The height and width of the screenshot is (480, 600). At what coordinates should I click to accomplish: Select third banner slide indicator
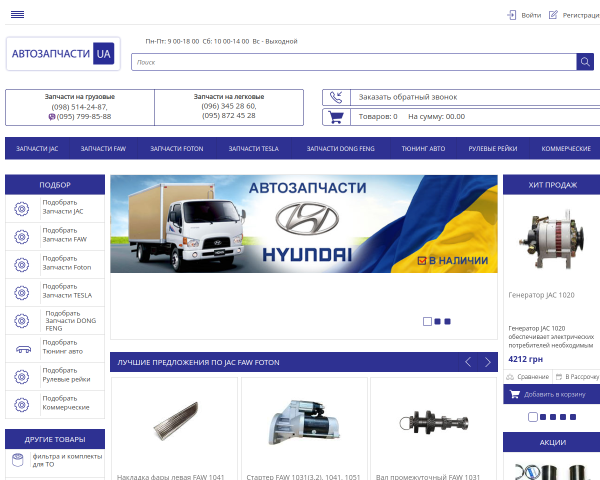[x=447, y=322]
